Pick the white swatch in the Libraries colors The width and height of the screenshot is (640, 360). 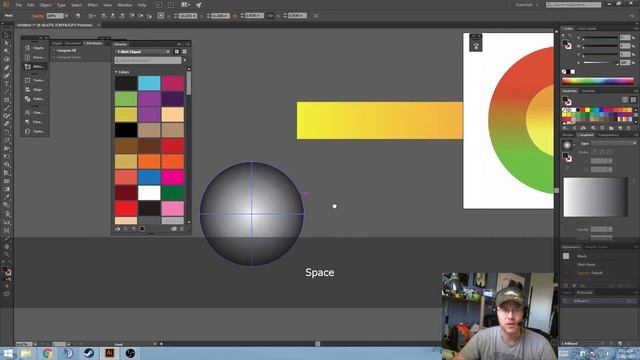coord(149,193)
